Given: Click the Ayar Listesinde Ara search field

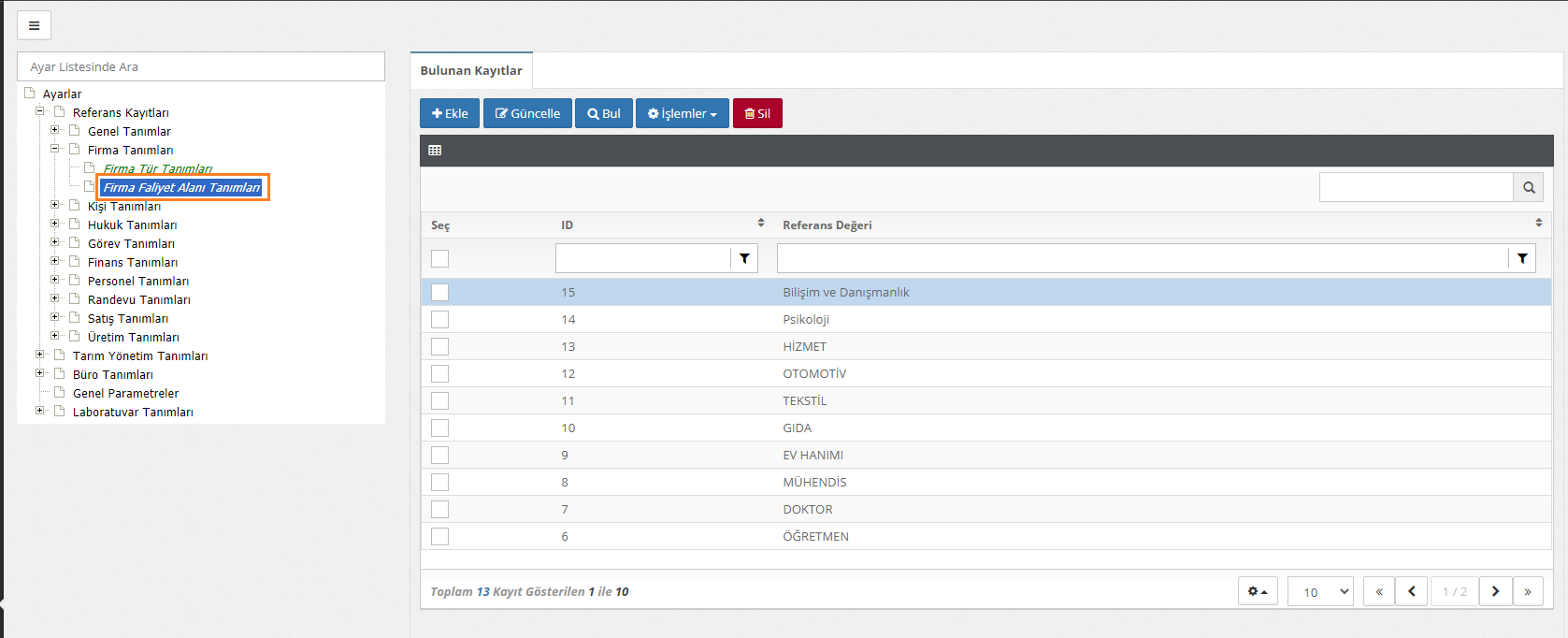Looking at the screenshot, I should 201,66.
